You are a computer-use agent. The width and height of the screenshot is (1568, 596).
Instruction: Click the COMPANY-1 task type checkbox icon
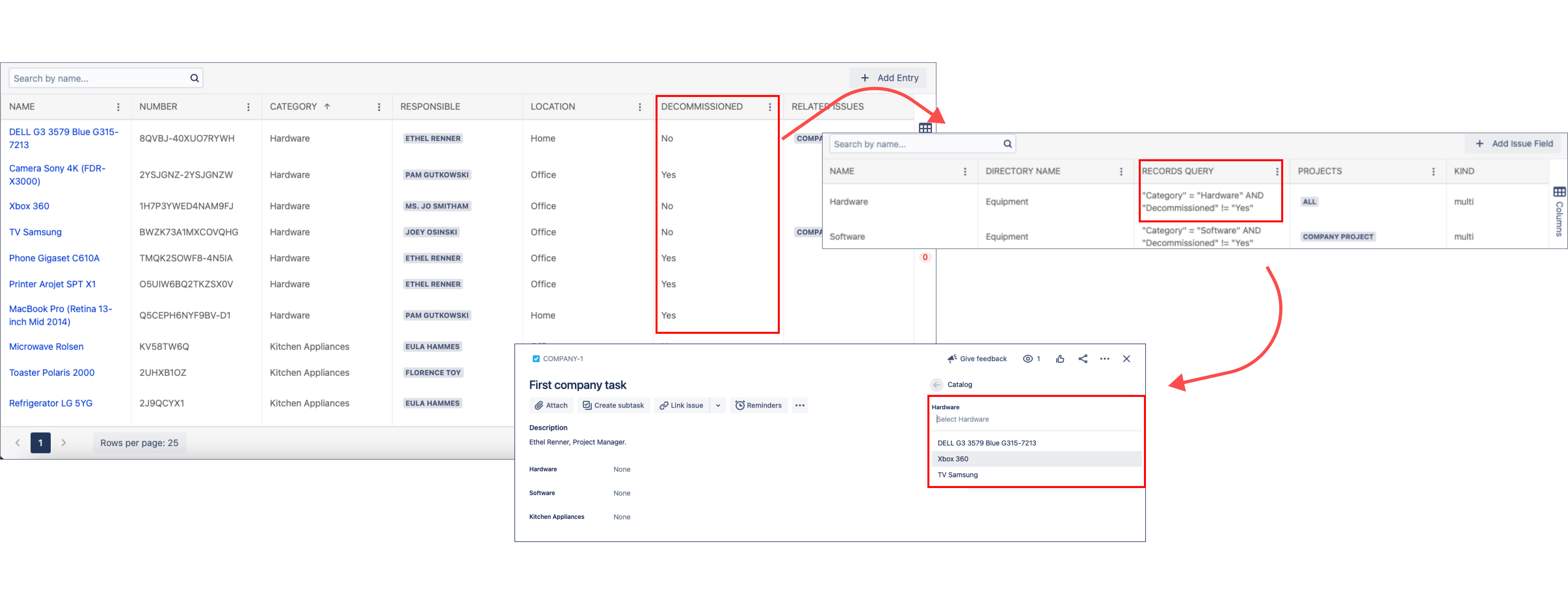click(x=536, y=359)
